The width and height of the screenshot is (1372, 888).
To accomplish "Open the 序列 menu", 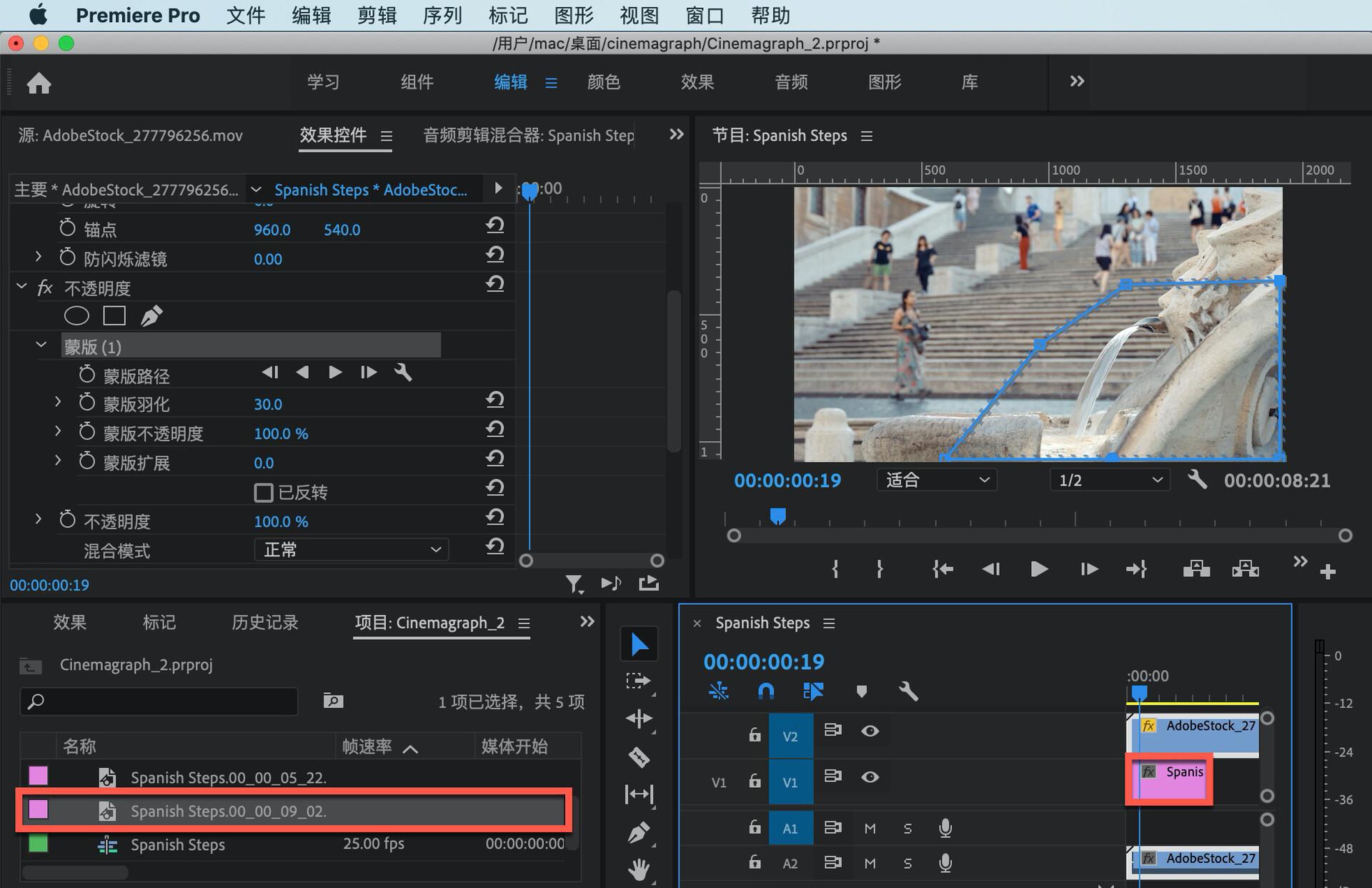I will [442, 15].
